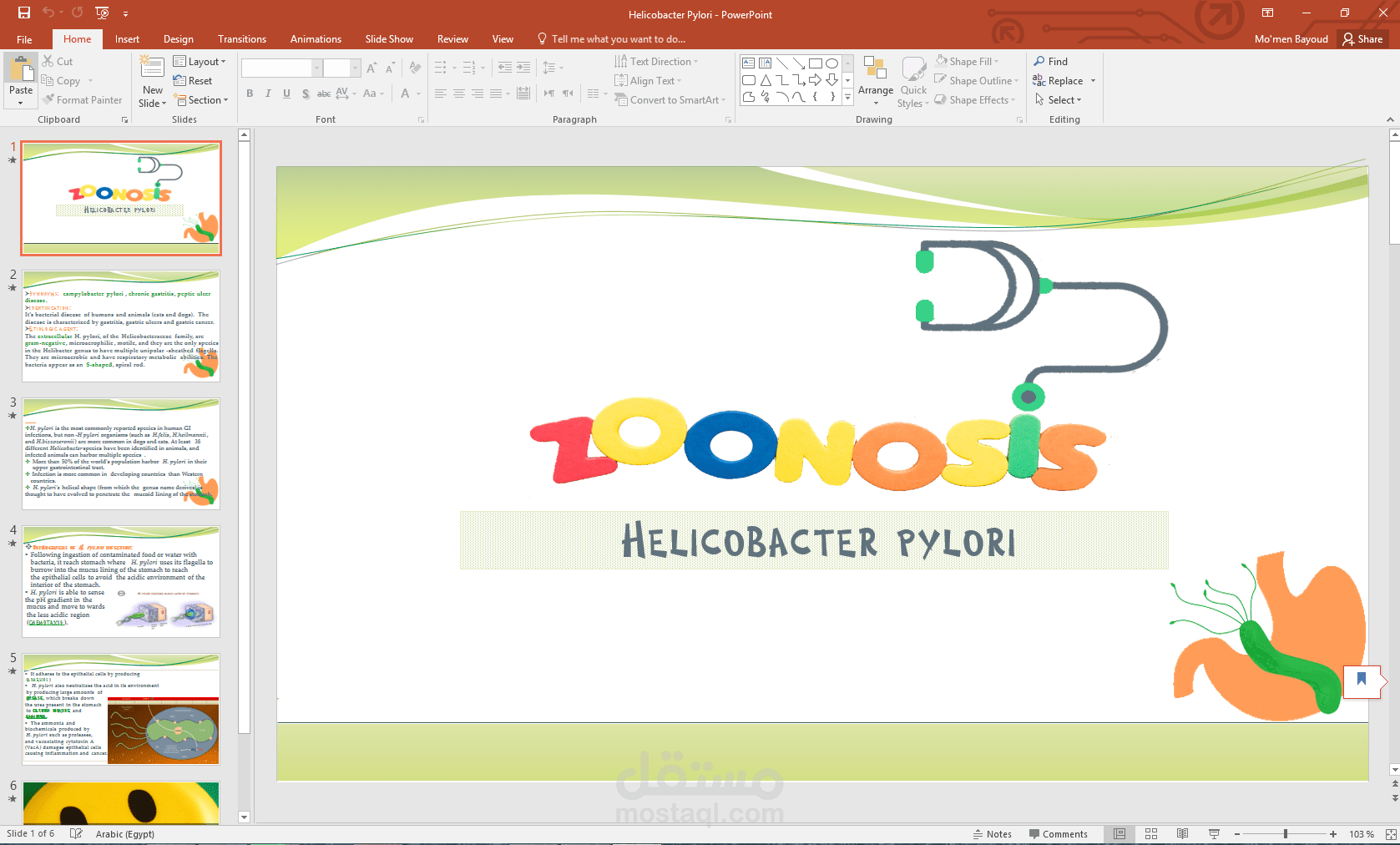The image size is (1400, 845).
Task: Open the font size dropdown arrow
Action: pyautogui.click(x=355, y=68)
